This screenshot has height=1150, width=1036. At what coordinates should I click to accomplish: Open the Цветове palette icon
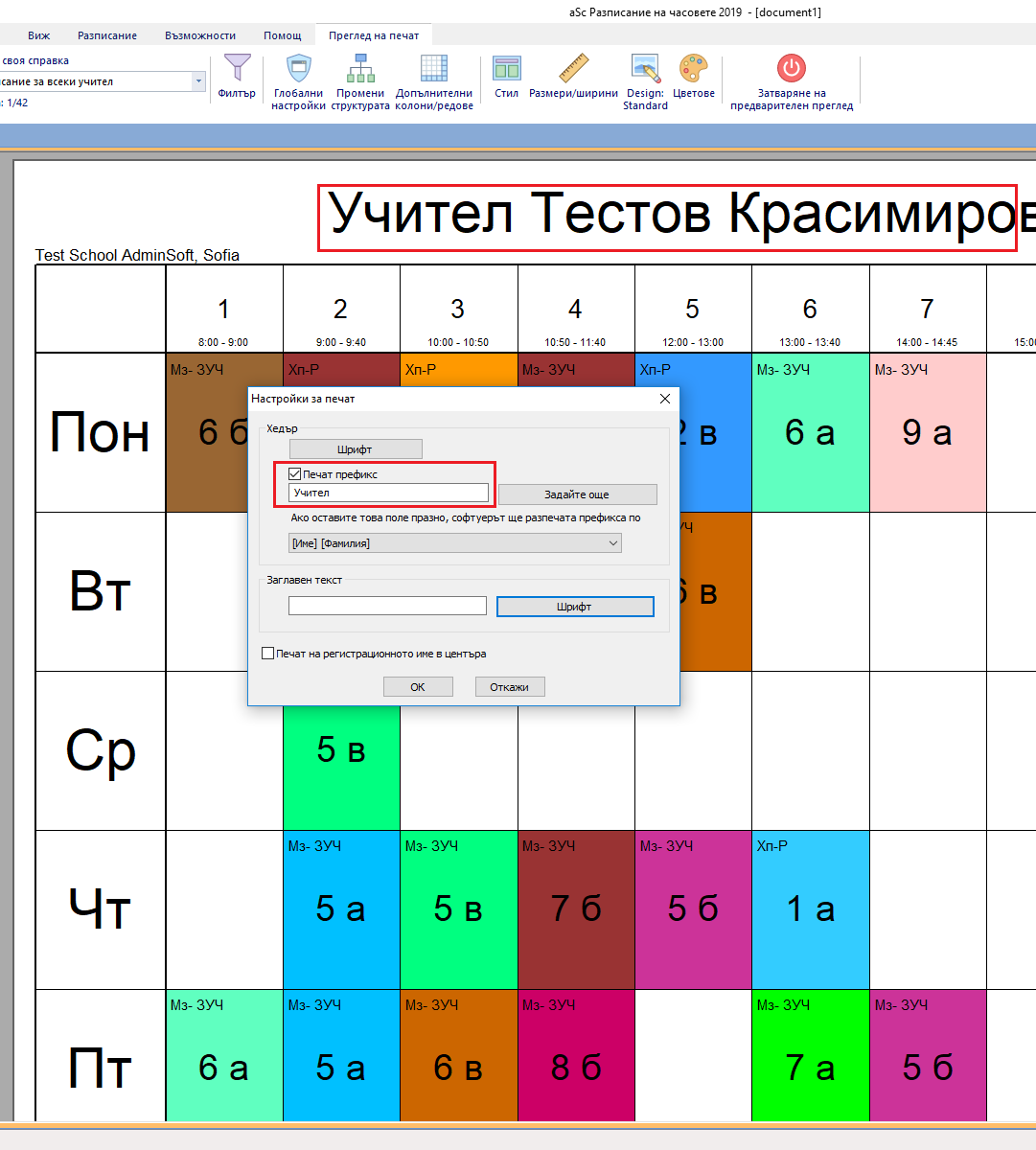[x=694, y=69]
